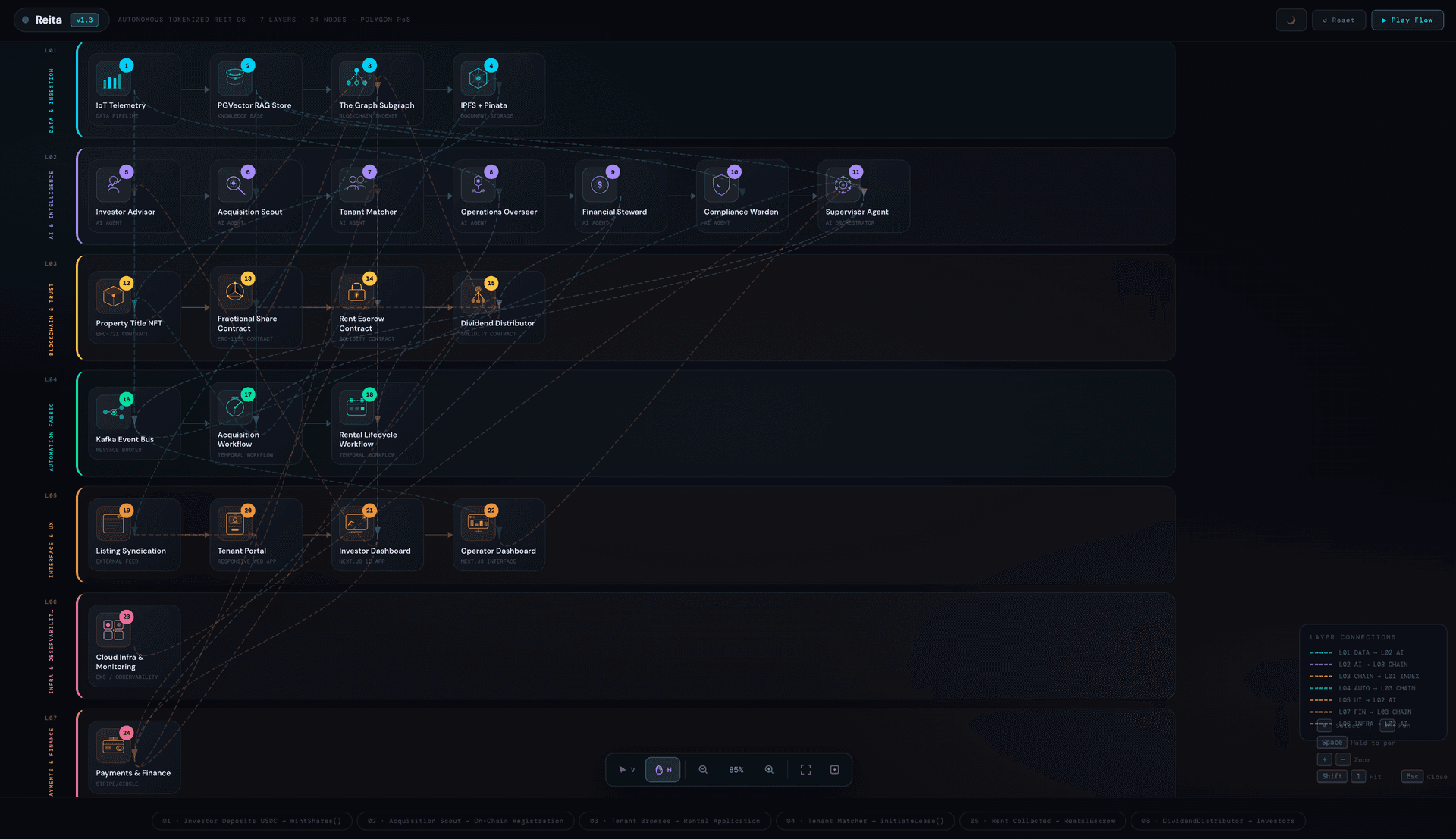Click the 85% zoom level indicator

click(x=736, y=769)
